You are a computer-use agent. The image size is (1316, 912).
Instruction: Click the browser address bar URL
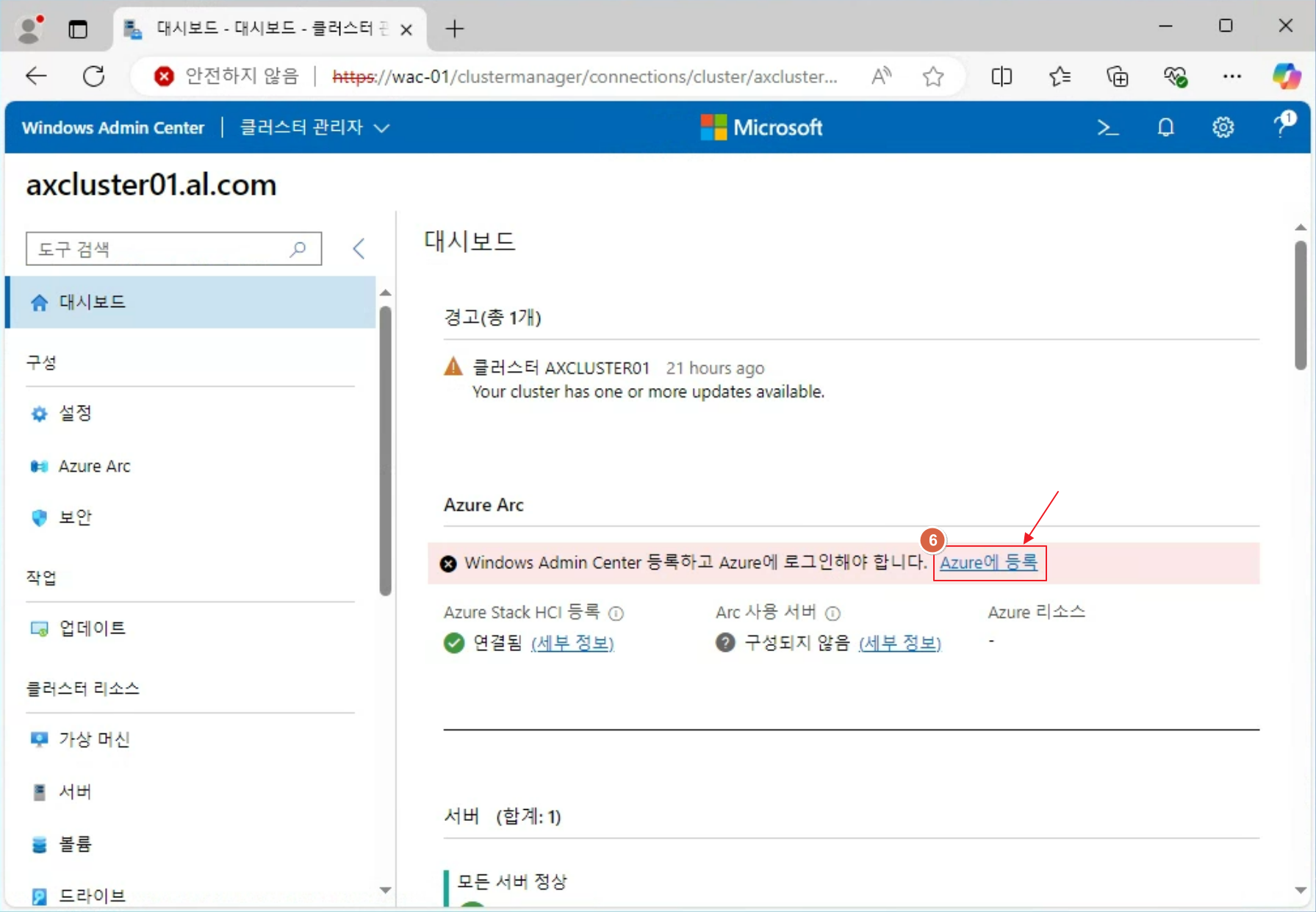(585, 76)
